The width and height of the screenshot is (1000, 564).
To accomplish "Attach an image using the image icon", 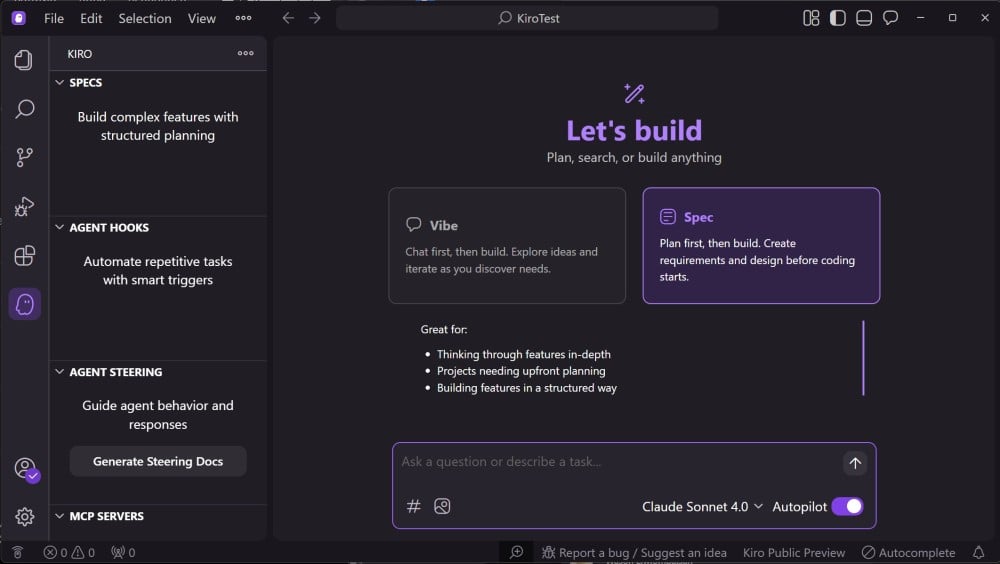I will click(442, 506).
